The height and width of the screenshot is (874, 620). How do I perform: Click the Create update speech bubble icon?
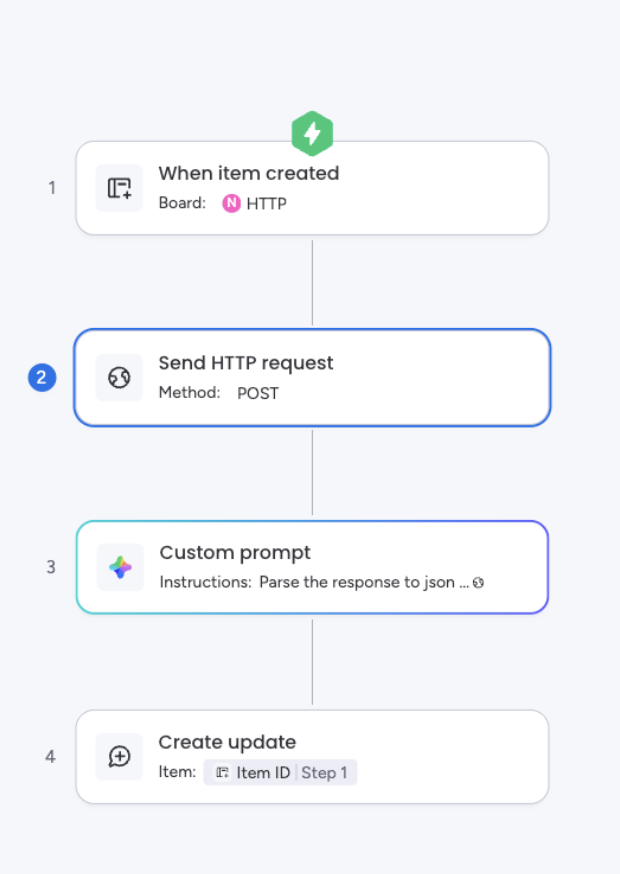[119, 756]
